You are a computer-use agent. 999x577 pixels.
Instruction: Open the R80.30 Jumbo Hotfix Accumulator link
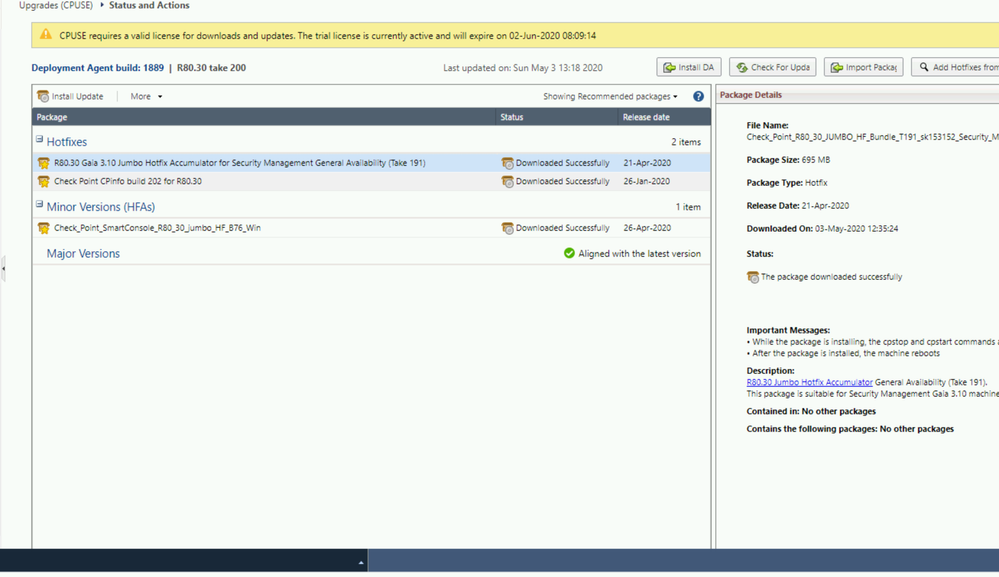(x=809, y=382)
